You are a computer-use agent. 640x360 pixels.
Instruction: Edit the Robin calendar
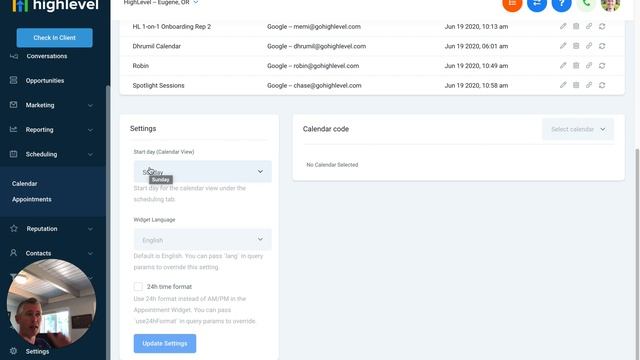point(563,65)
